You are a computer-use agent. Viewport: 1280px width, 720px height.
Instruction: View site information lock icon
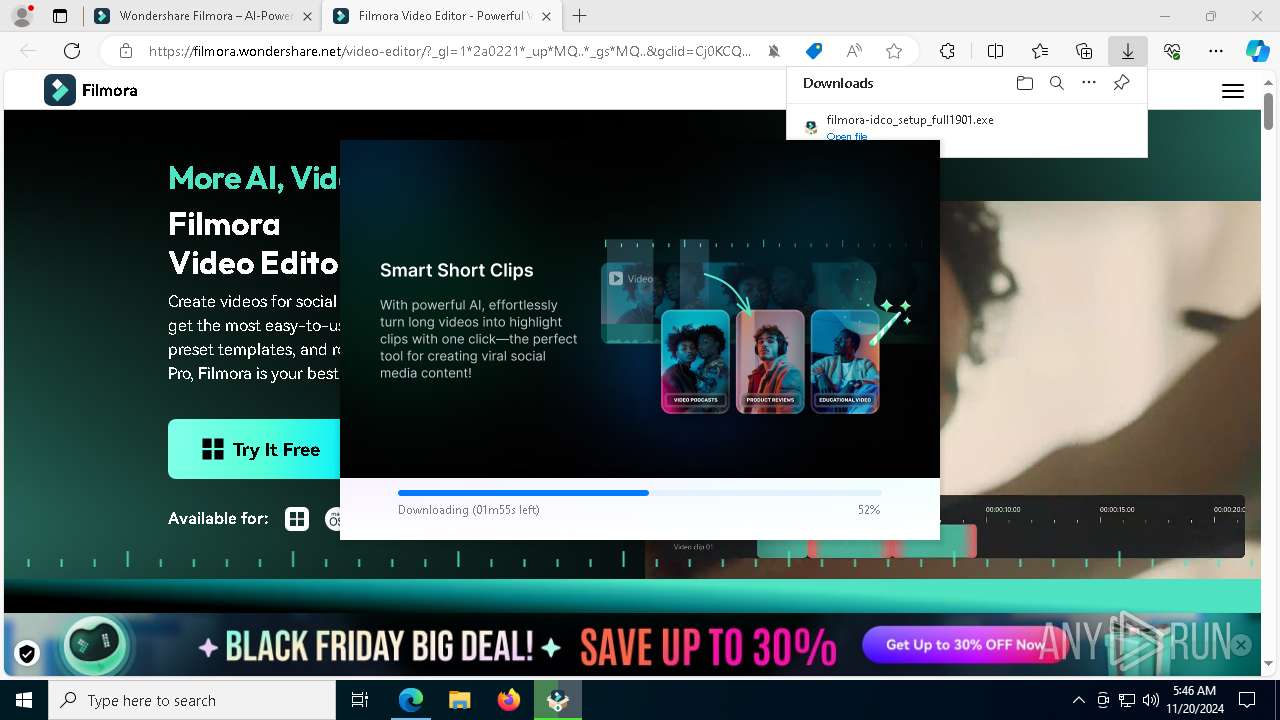tap(125, 51)
